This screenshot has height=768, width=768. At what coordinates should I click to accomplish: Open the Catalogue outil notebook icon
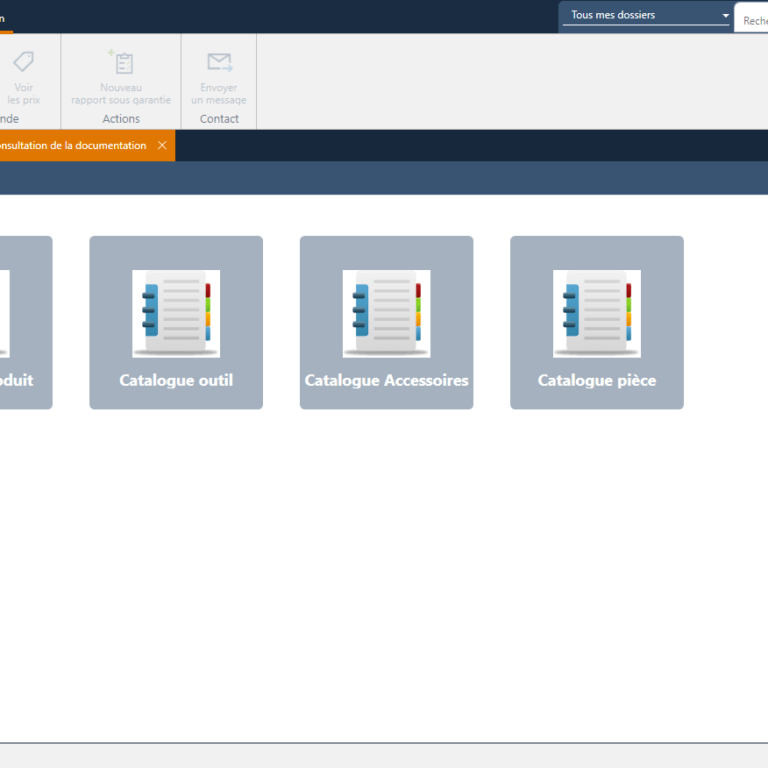tap(176, 313)
